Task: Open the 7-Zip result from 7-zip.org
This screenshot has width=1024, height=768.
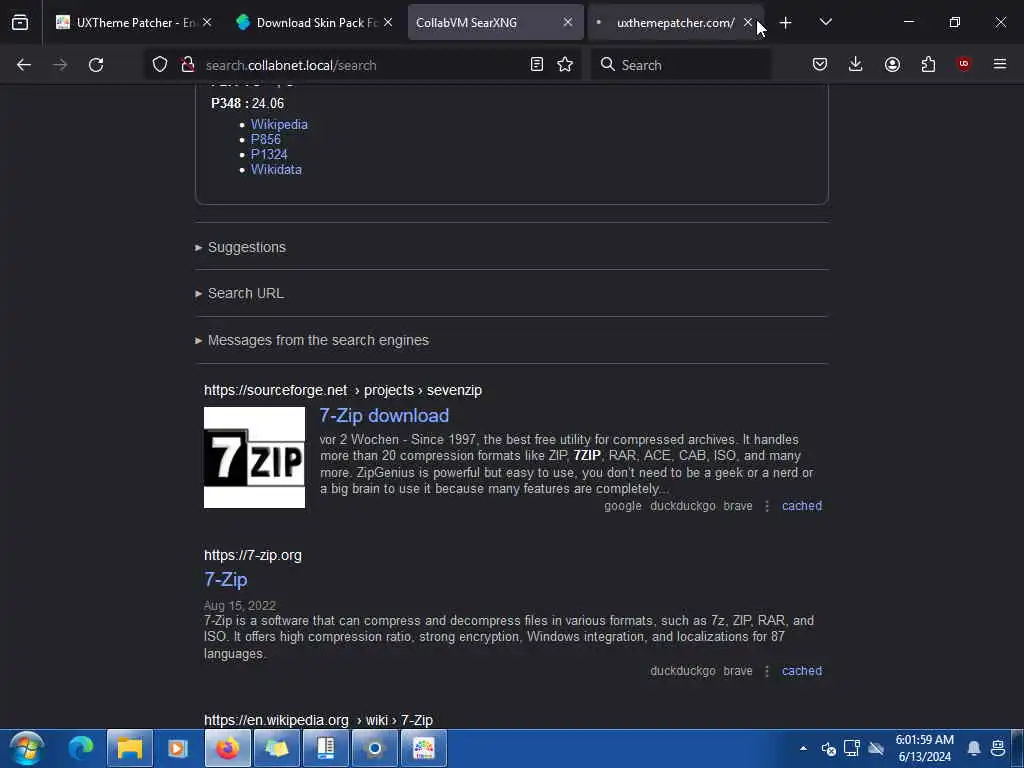Action: (x=225, y=579)
